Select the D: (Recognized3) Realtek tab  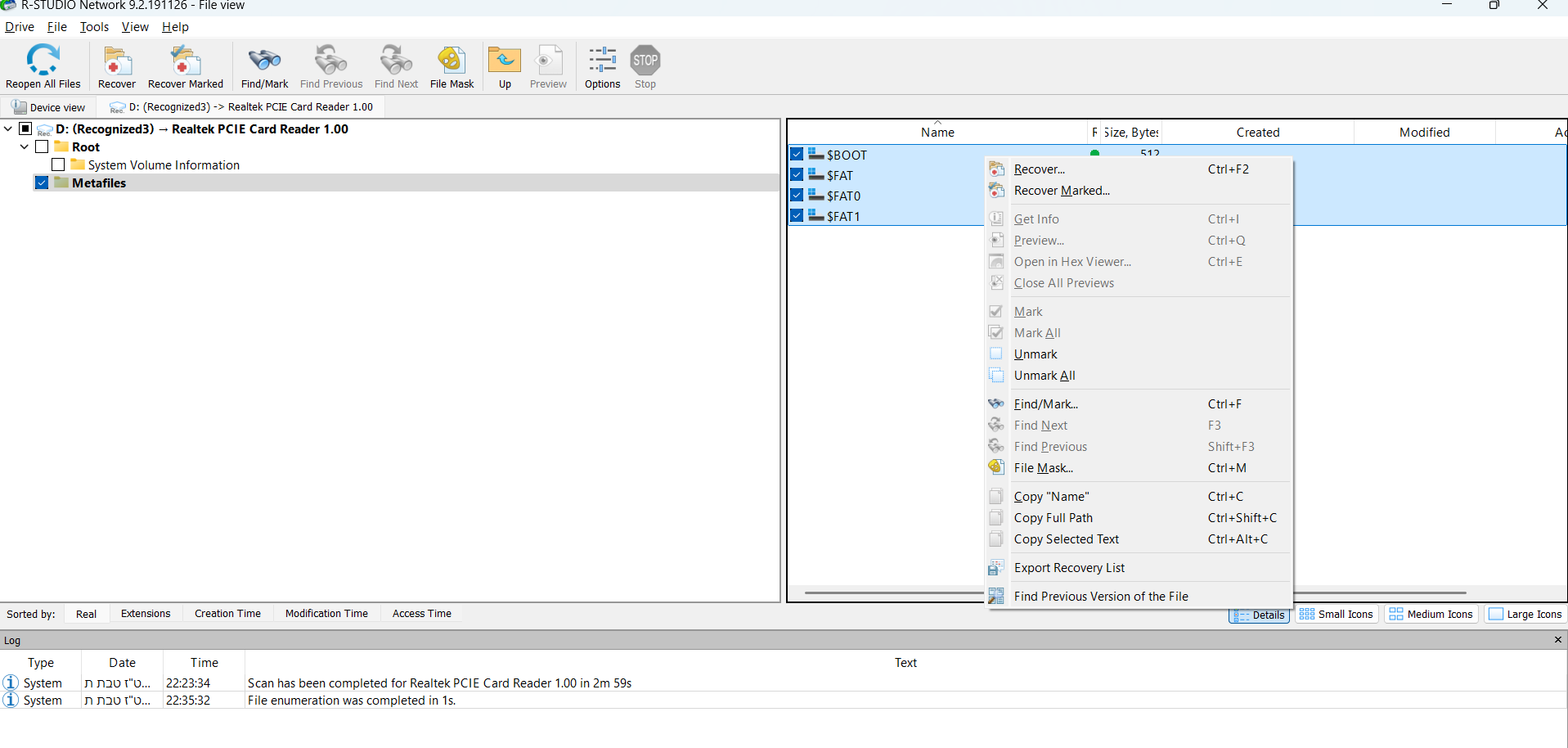point(242,107)
